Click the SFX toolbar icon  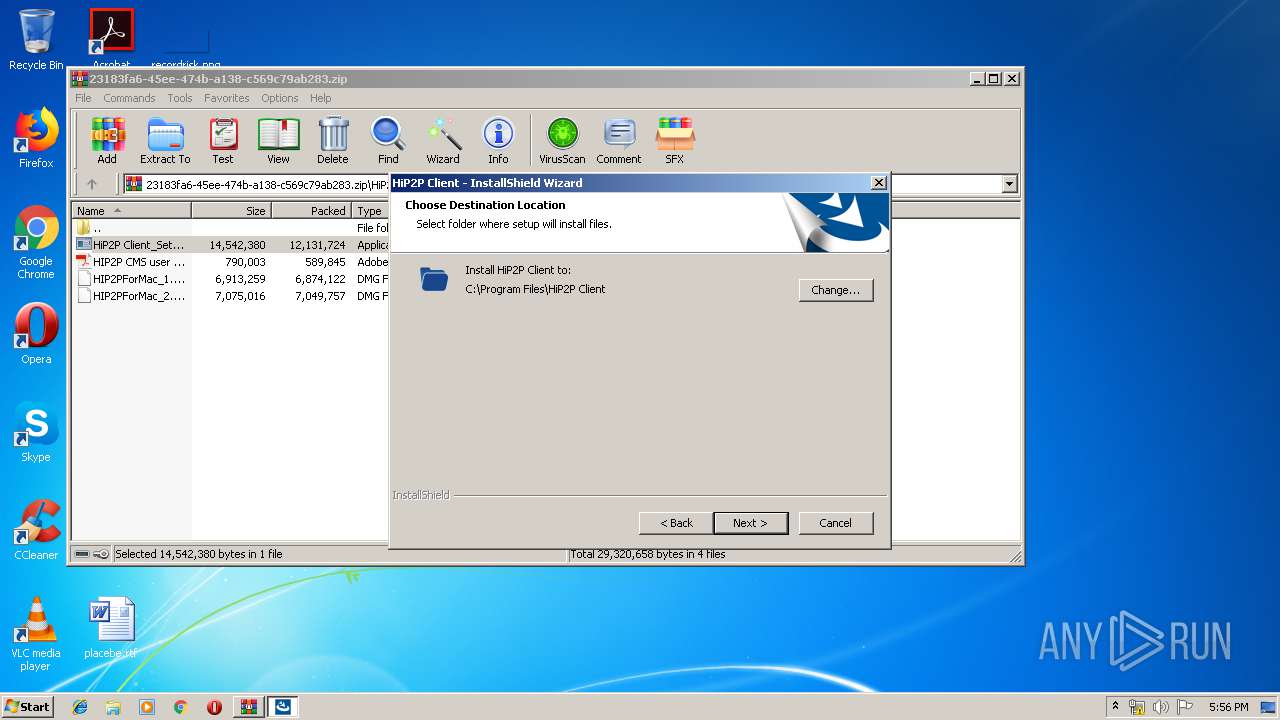click(x=675, y=140)
